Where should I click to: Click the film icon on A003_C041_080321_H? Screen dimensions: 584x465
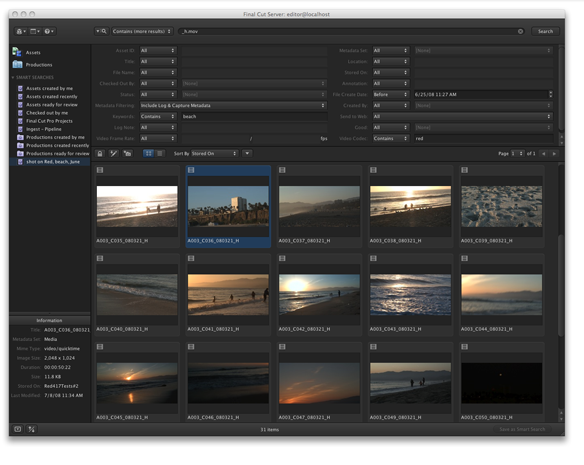click(x=191, y=258)
